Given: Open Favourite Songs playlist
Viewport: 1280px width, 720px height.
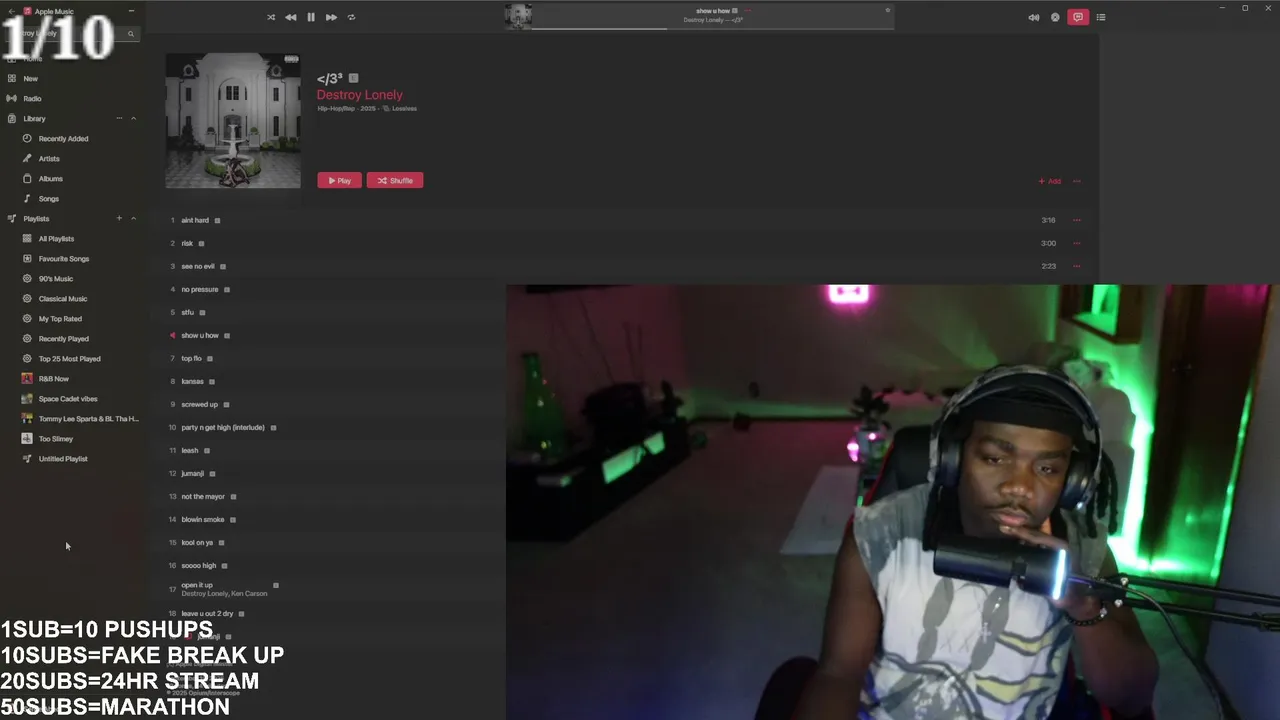Looking at the screenshot, I should 63,258.
